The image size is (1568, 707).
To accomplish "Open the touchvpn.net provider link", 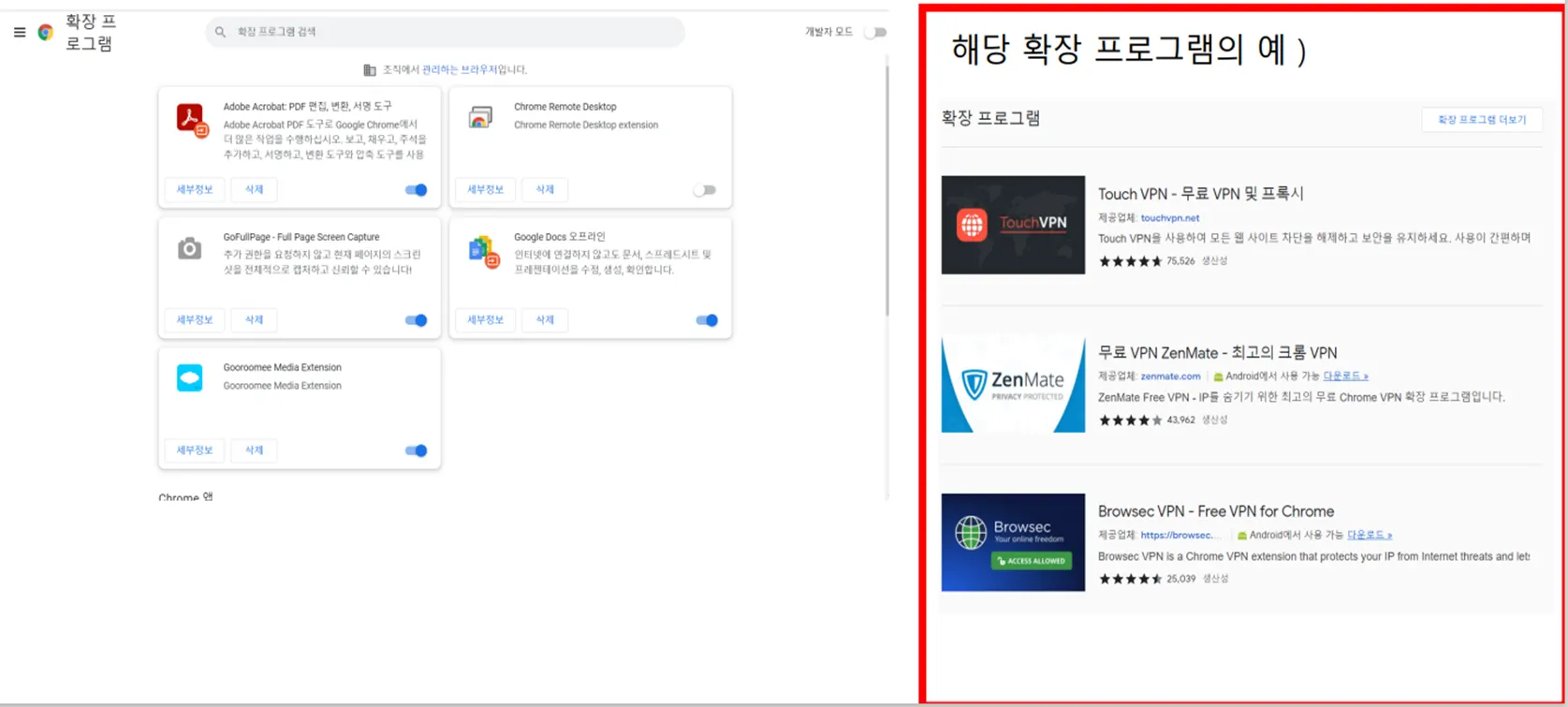I will click(1169, 217).
